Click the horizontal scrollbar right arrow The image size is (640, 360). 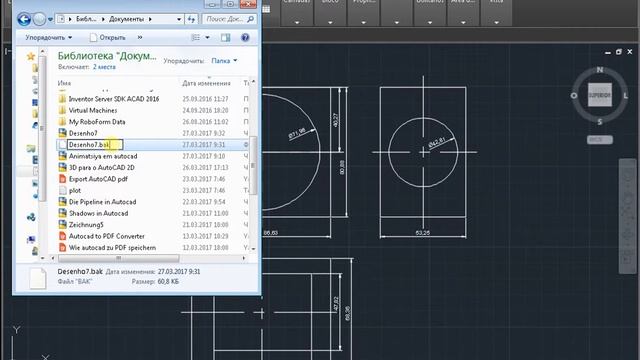pos(244,258)
